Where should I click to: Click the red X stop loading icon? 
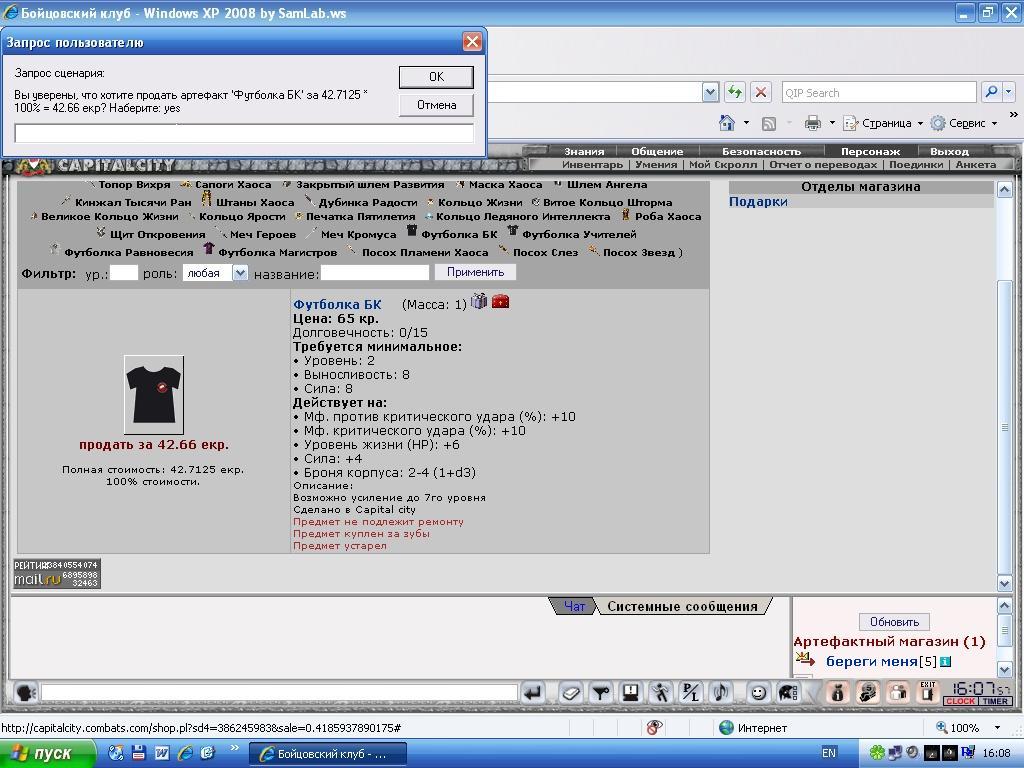coord(761,92)
